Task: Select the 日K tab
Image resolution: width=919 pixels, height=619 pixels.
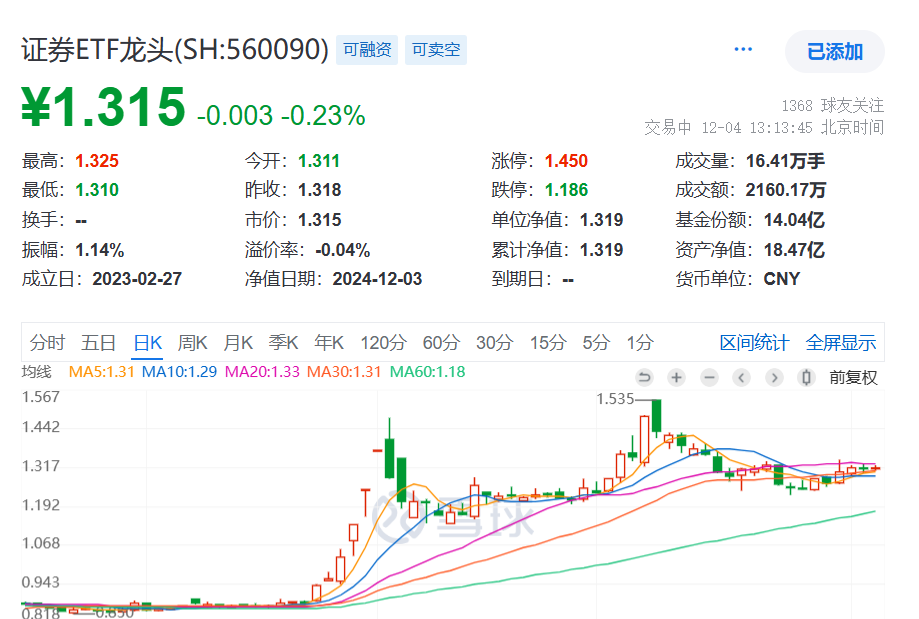Action: (x=147, y=342)
